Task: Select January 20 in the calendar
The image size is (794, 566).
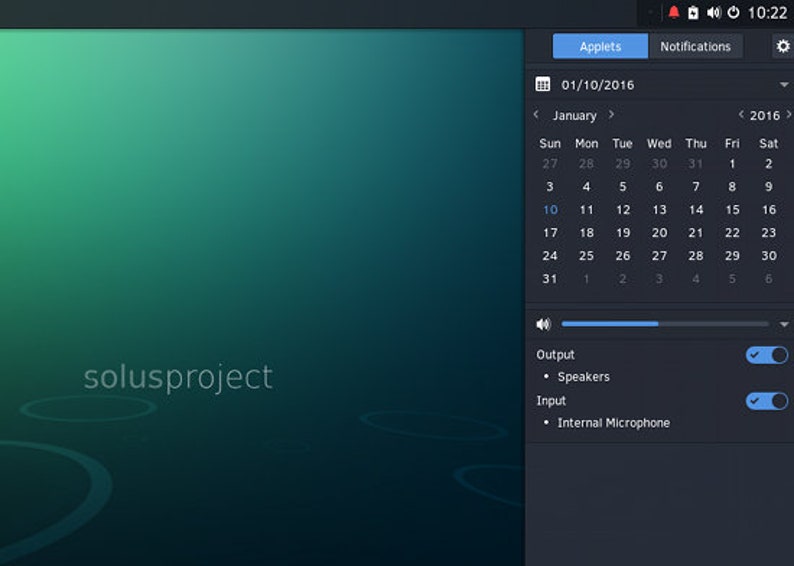Action: [x=659, y=233]
